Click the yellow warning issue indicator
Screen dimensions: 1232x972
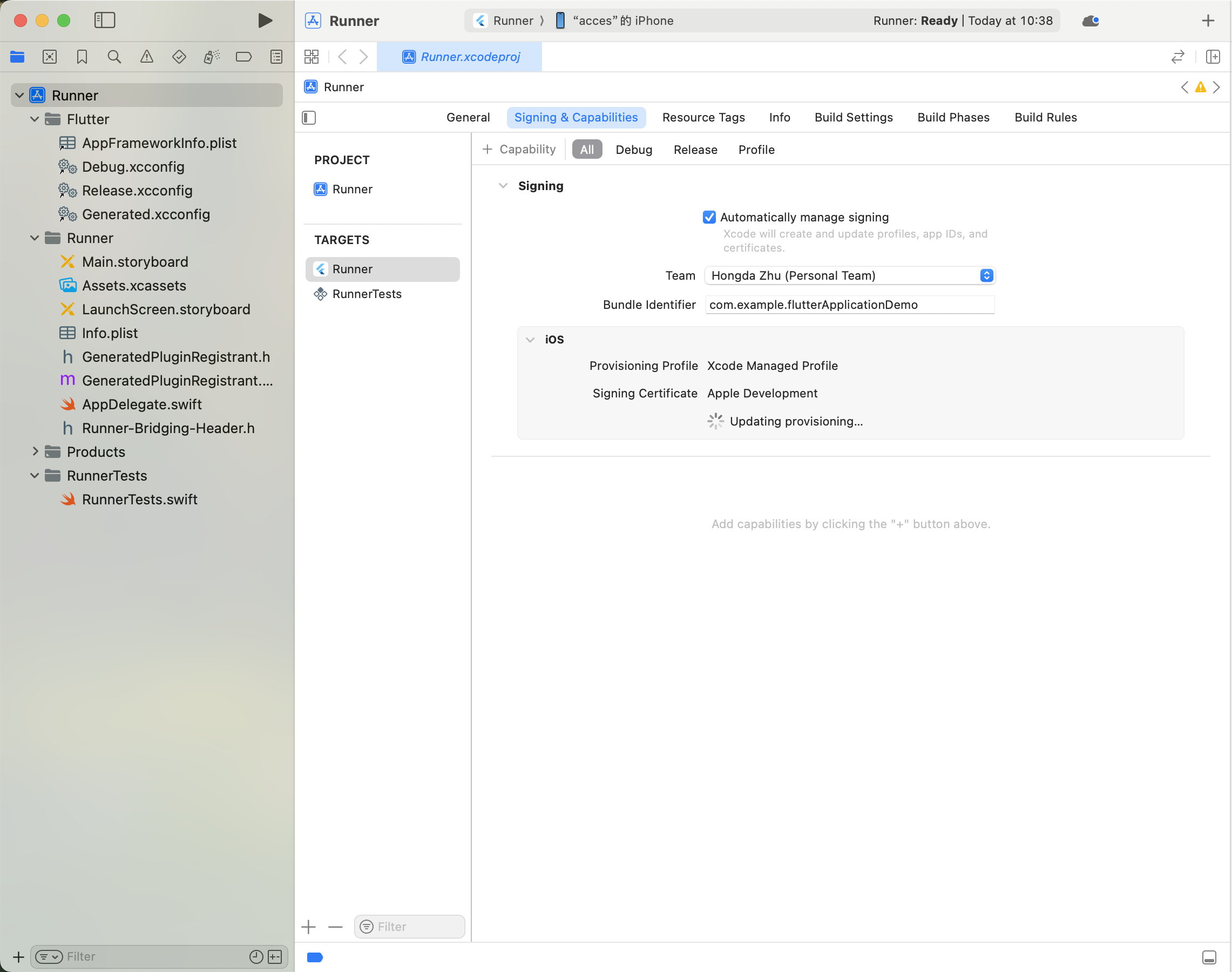tap(1201, 87)
